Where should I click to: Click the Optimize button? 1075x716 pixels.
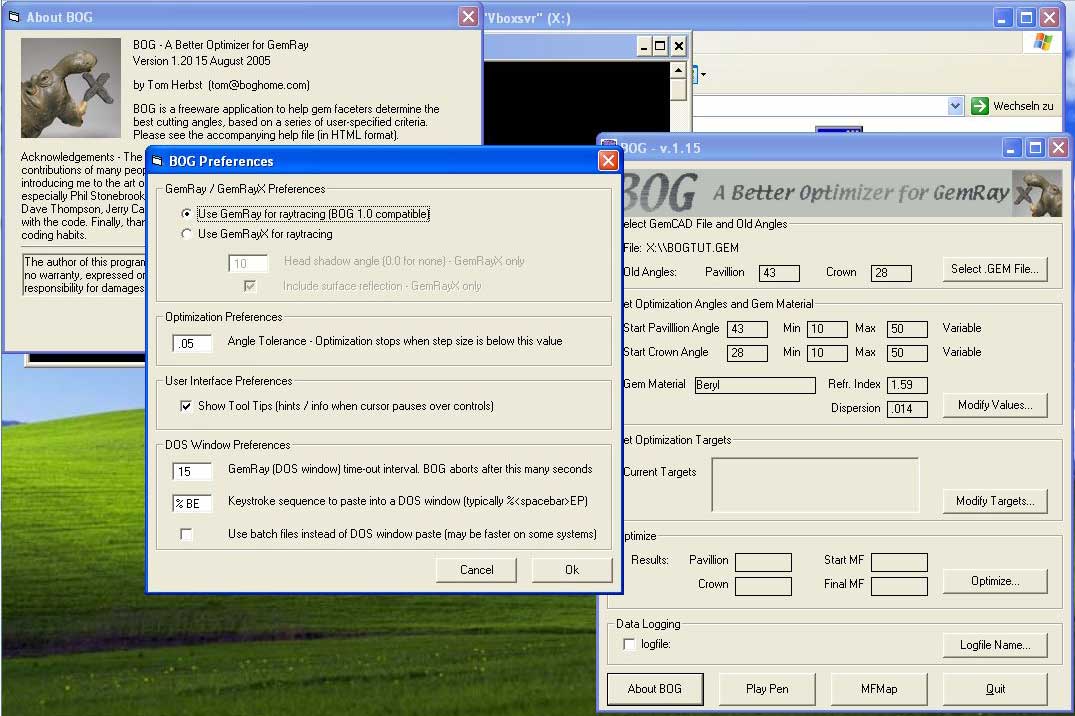tap(995, 582)
